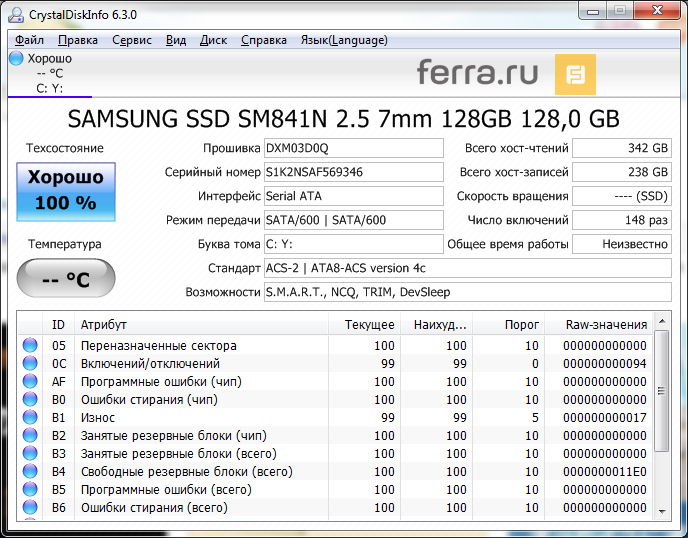Click the serial number field S1K2NSAF569346
This screenshot has width=688, height=538.
(354, 172)
